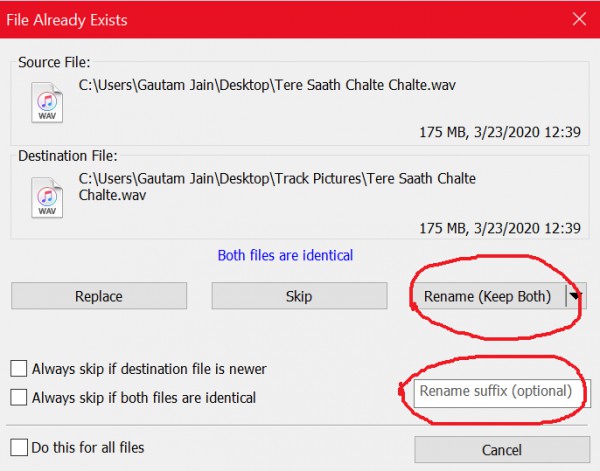The width and height of the screenshot is (600, 471).
Task: Click the source file size and date text
Action: tap(500, 132)
